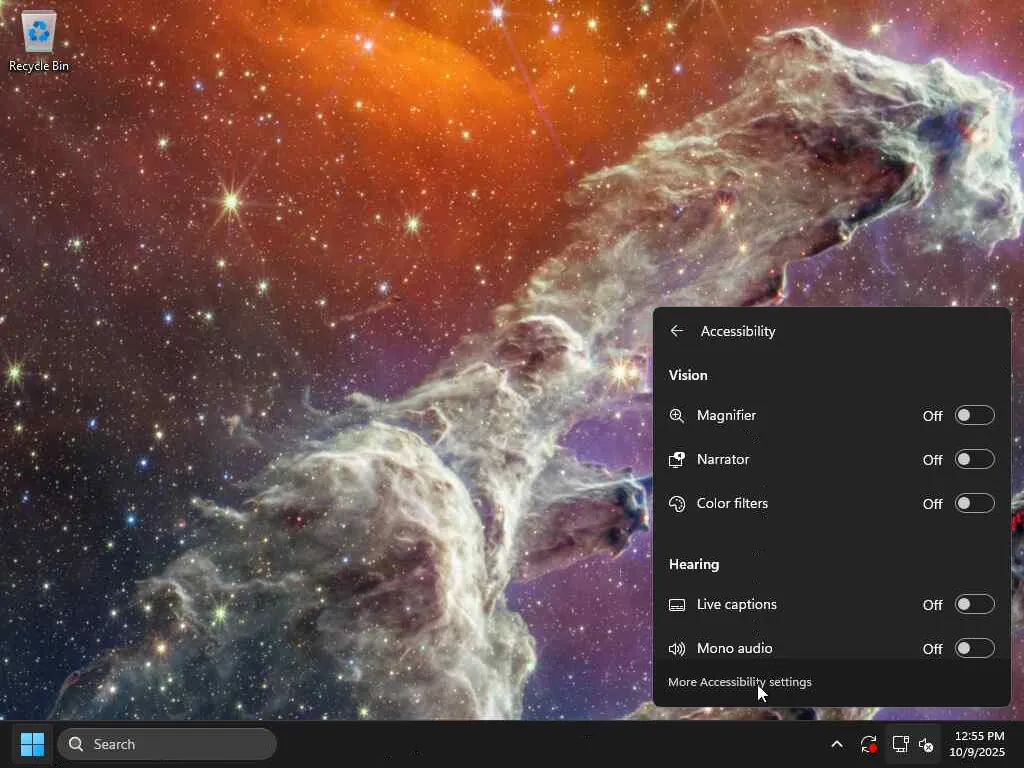Screen dimensions: 1024x768
Task: Open the Windows Start menu
Action: click(32, 744)
